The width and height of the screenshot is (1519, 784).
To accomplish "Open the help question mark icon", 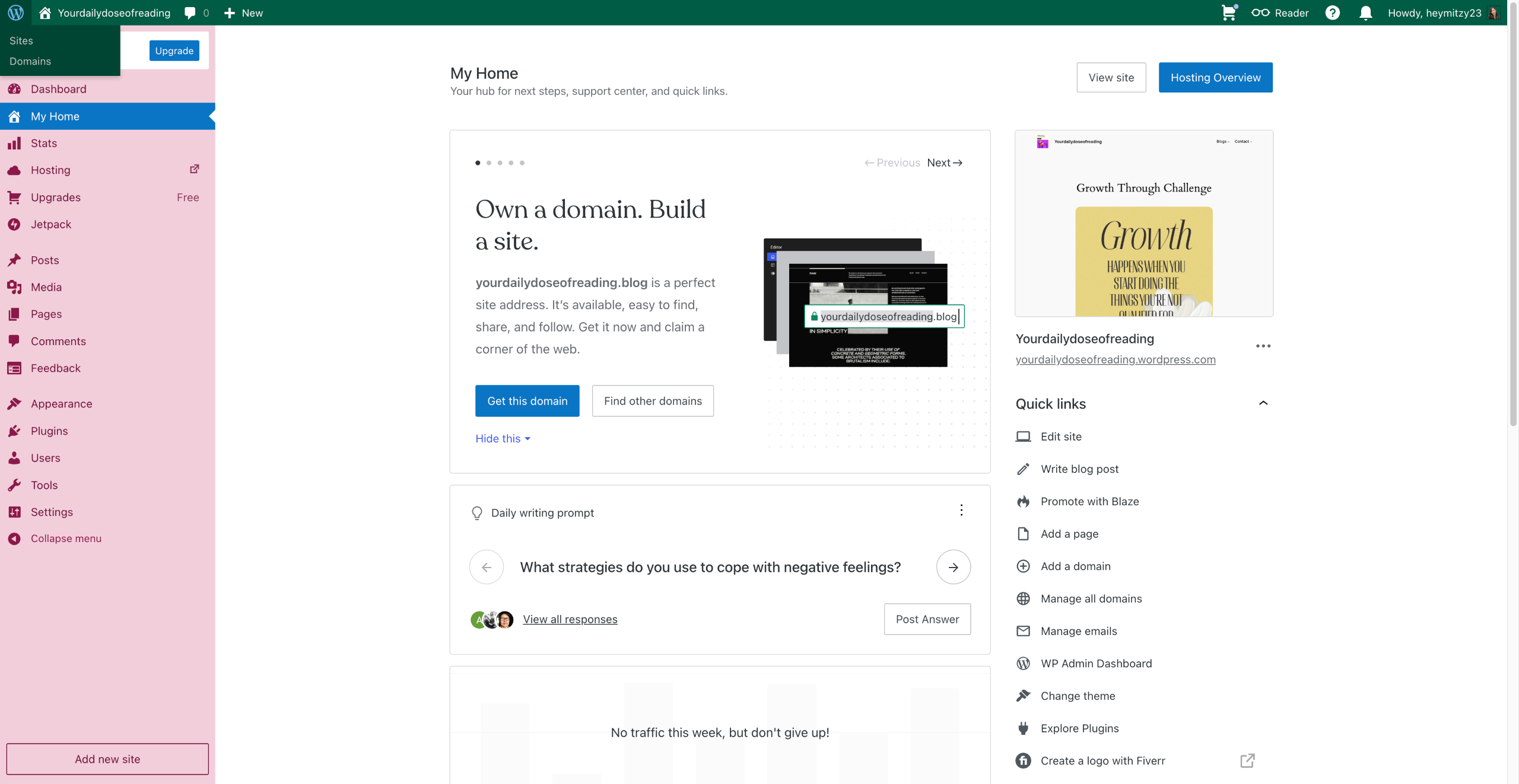I will click(1332, 12).
